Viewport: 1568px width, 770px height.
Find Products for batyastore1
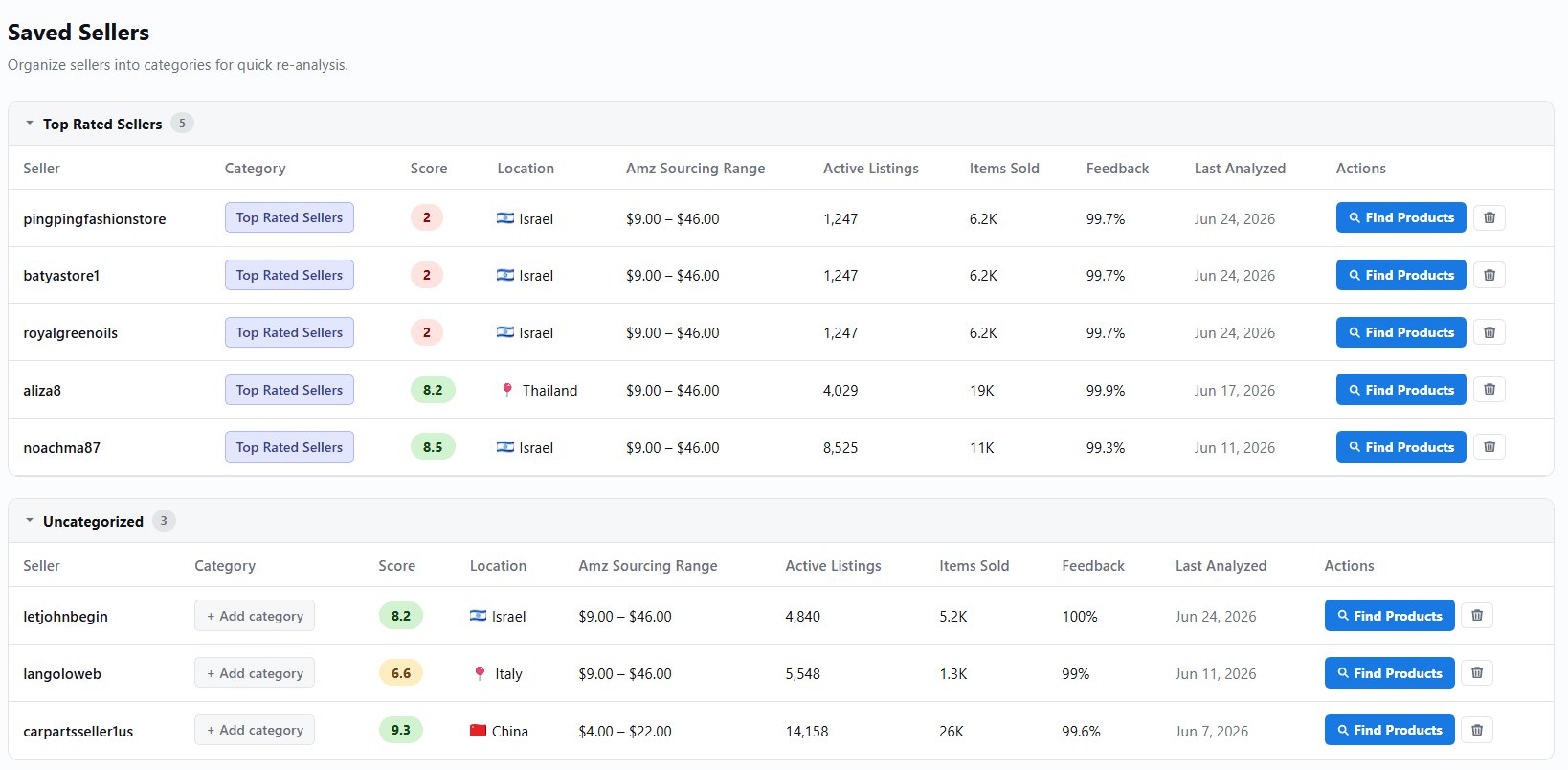point(1400,275)
